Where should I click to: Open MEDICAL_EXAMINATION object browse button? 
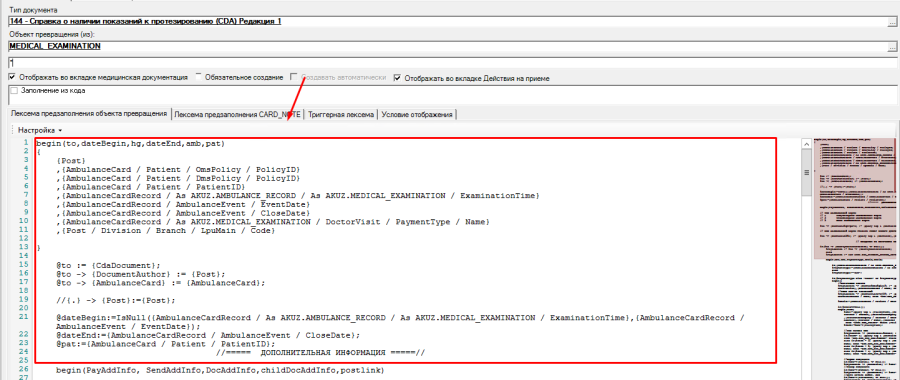(x=892, y=46)
